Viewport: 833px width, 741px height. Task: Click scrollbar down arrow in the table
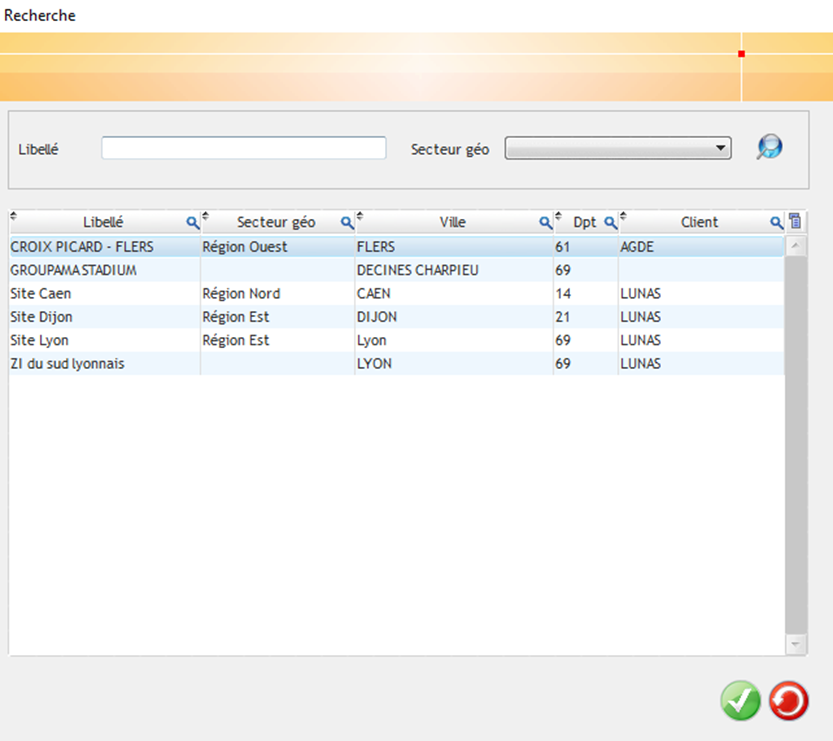click(x=796, y=645)
